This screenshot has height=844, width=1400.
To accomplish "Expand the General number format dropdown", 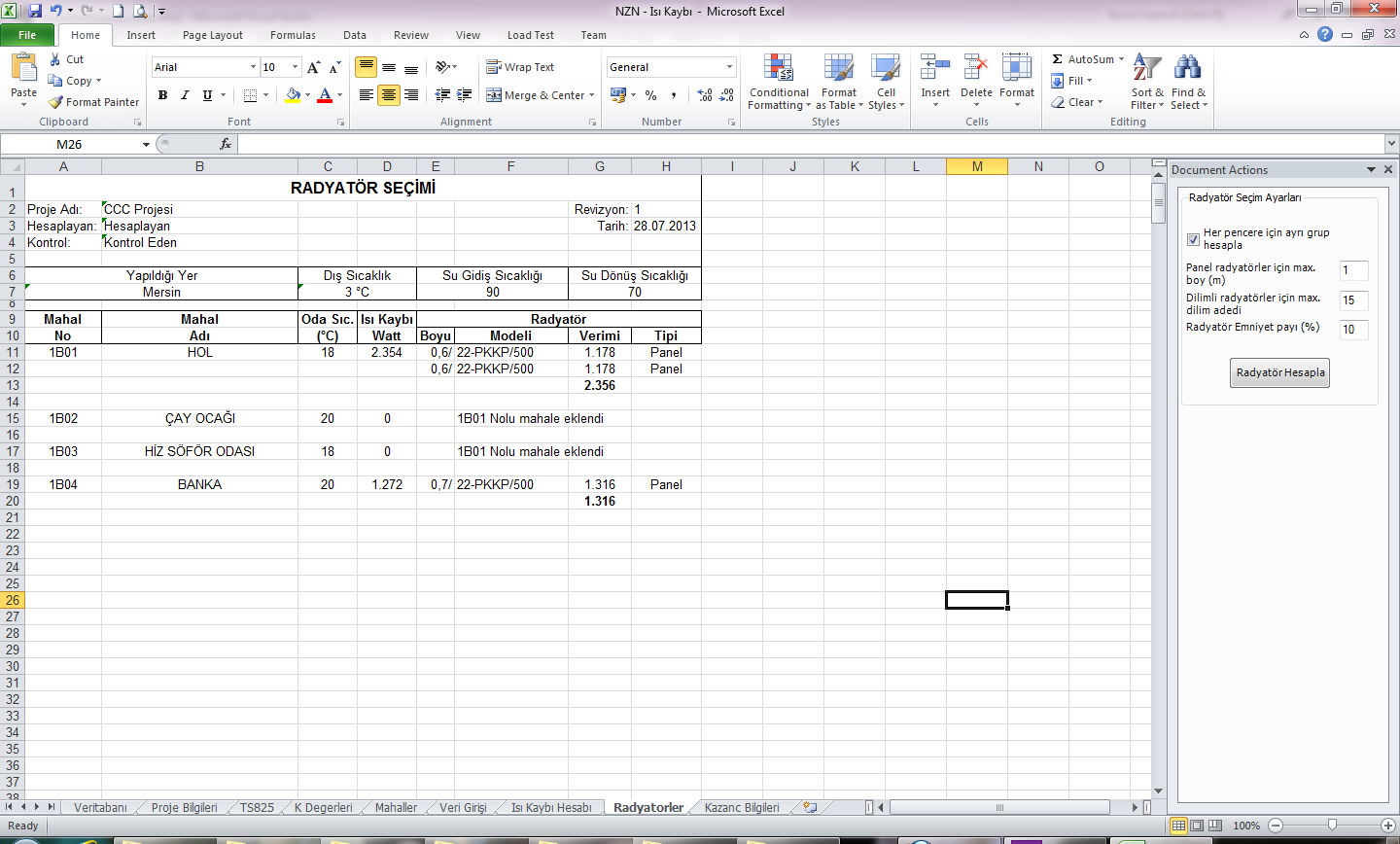I will (729, 67).
